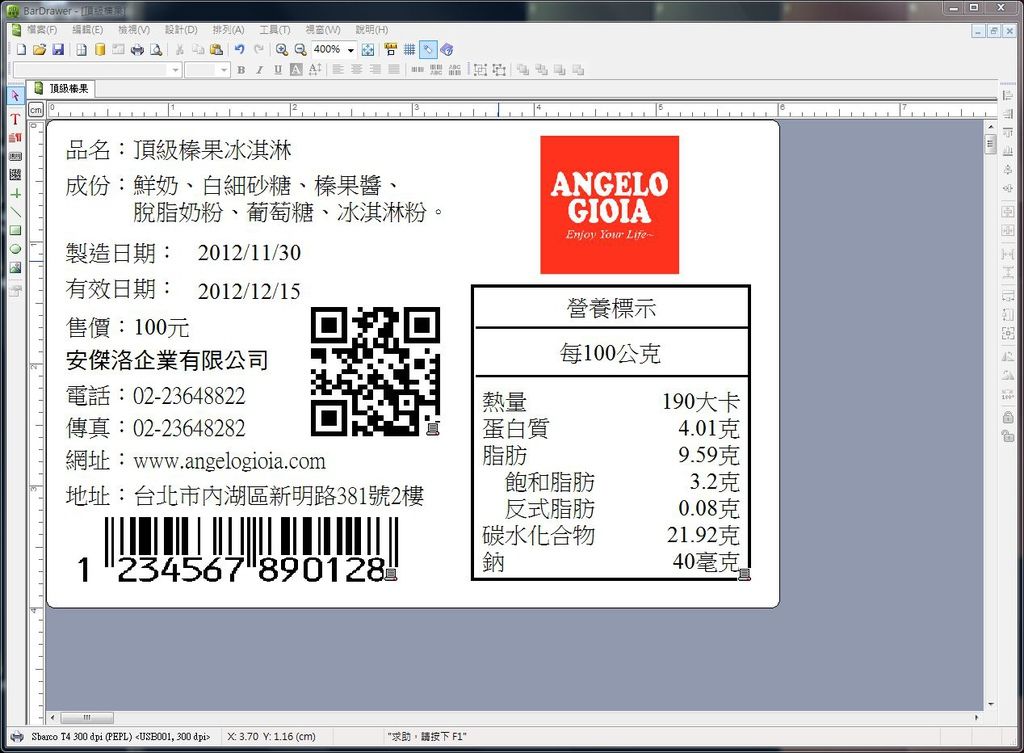The image size is (1024, 753).
Task: Toggle left text alignment
Action: click(338, 70)
